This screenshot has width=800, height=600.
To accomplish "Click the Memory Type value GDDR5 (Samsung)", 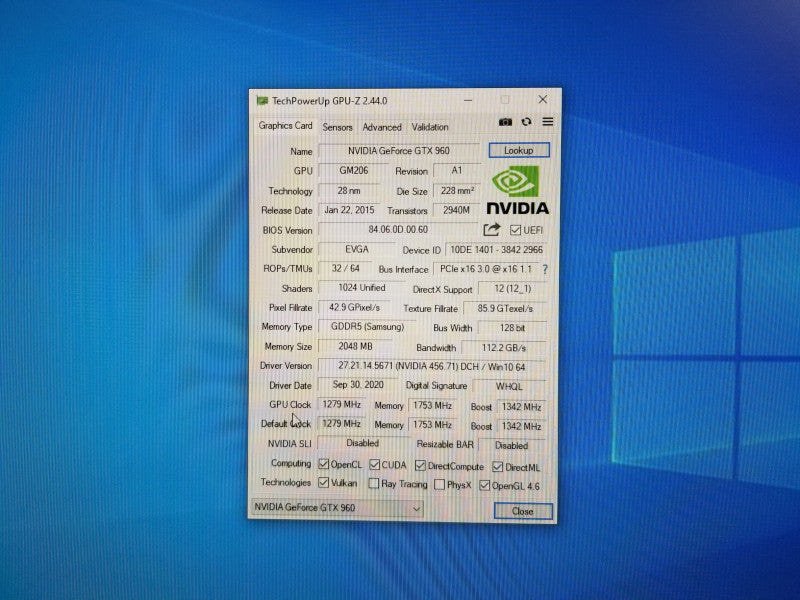I will 367,327.
